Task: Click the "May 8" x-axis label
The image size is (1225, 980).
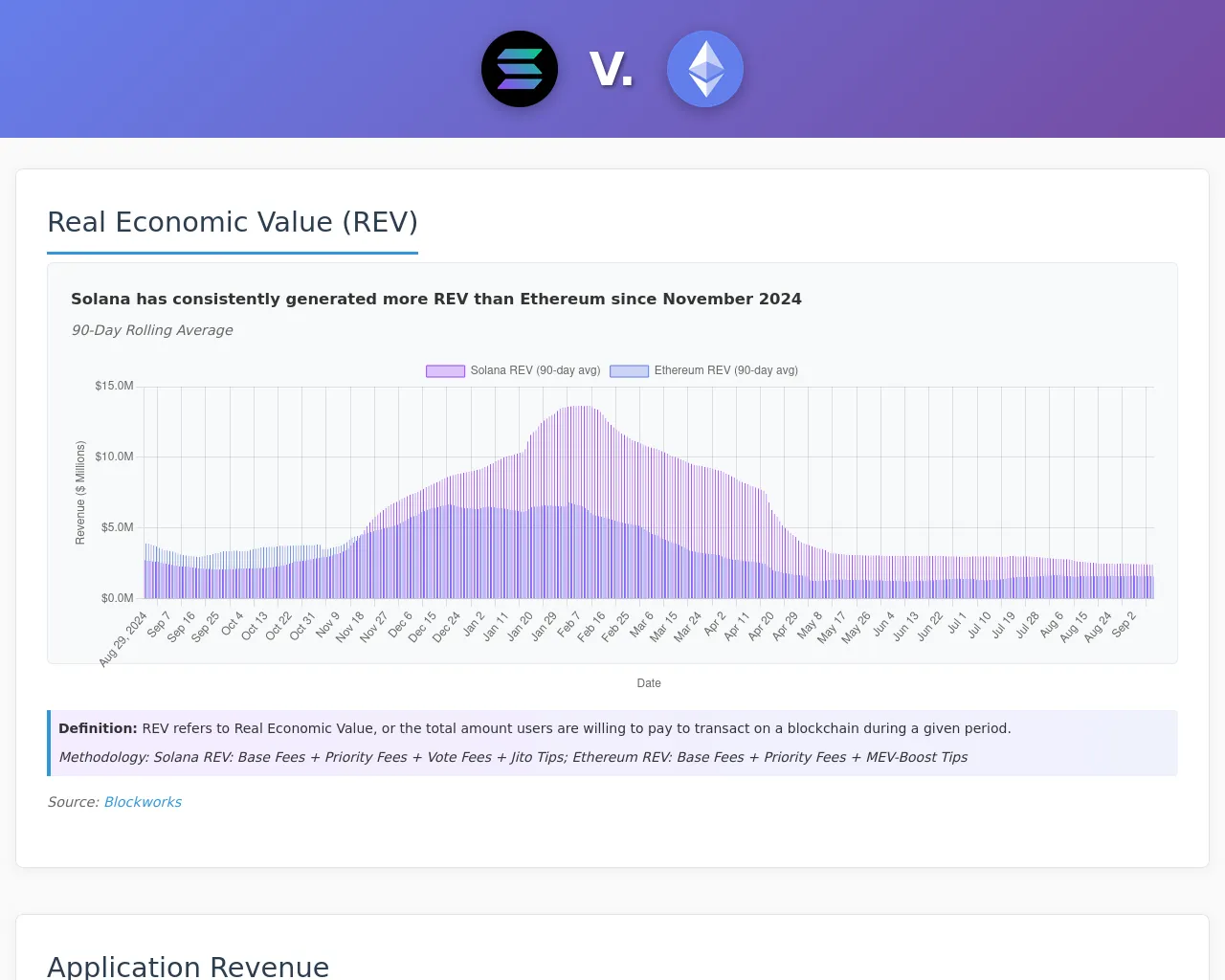Action: [x=810, y=625]
